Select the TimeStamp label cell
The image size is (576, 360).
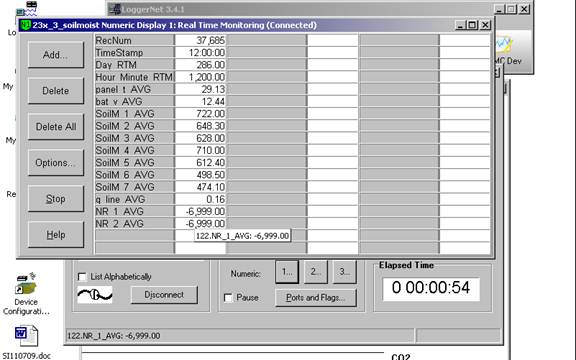[x=134, y=53]
